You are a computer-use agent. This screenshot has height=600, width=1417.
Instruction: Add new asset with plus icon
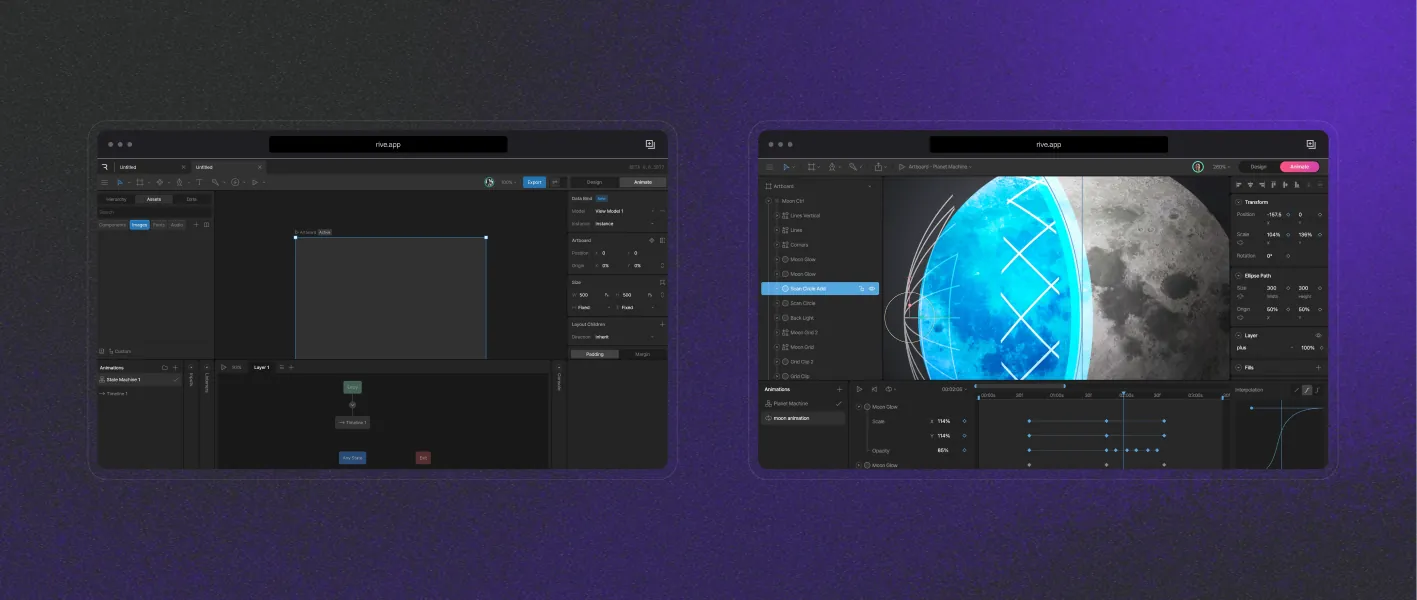click(196, 225)
